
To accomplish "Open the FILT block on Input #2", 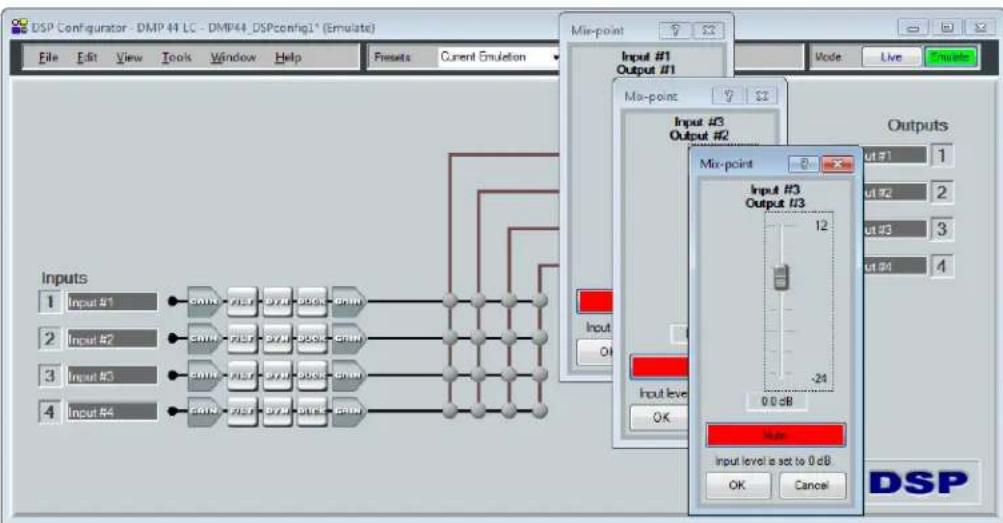I will click(242, 338).
